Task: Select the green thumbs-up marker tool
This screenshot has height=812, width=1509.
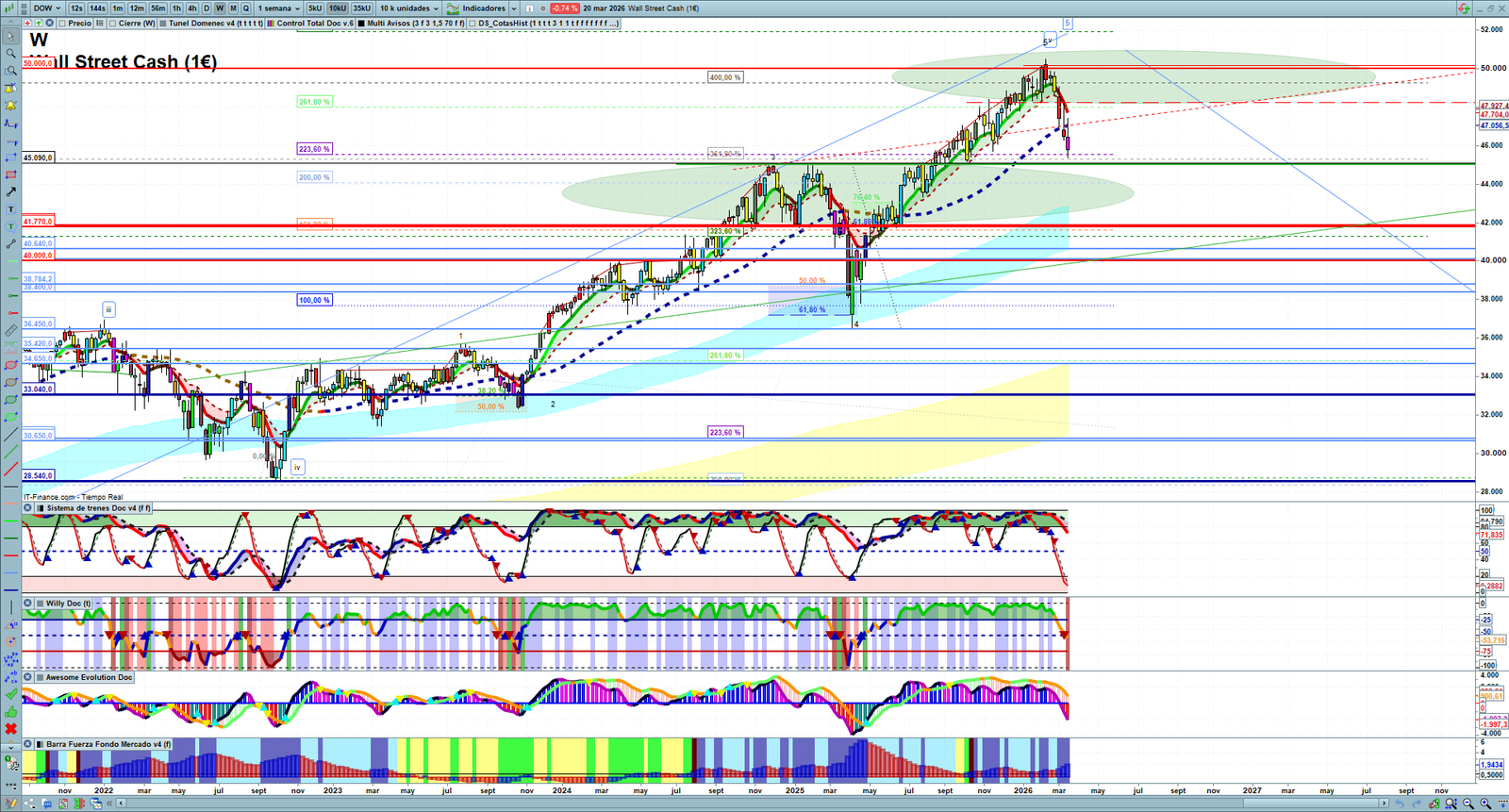Action: click(x=10, y=711)
